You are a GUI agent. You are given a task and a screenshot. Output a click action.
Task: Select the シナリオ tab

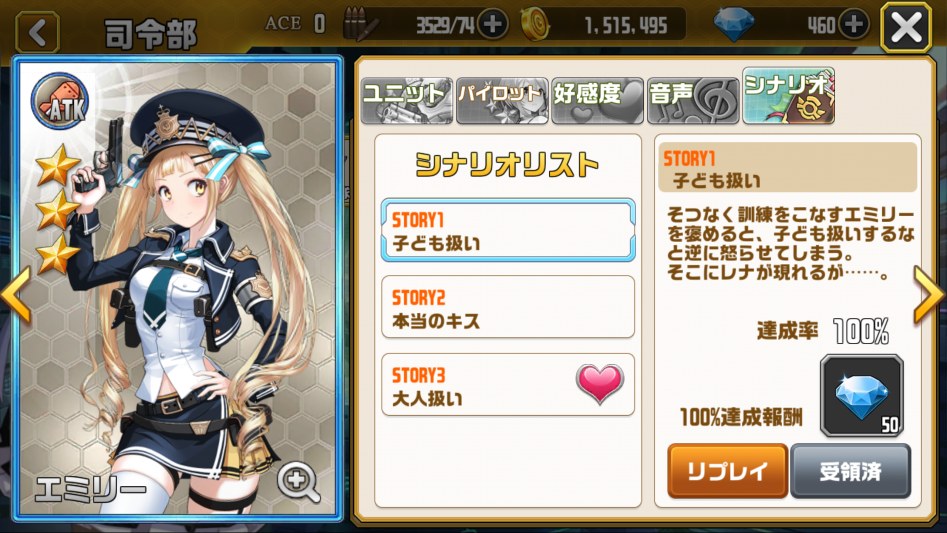pos(788,95)
